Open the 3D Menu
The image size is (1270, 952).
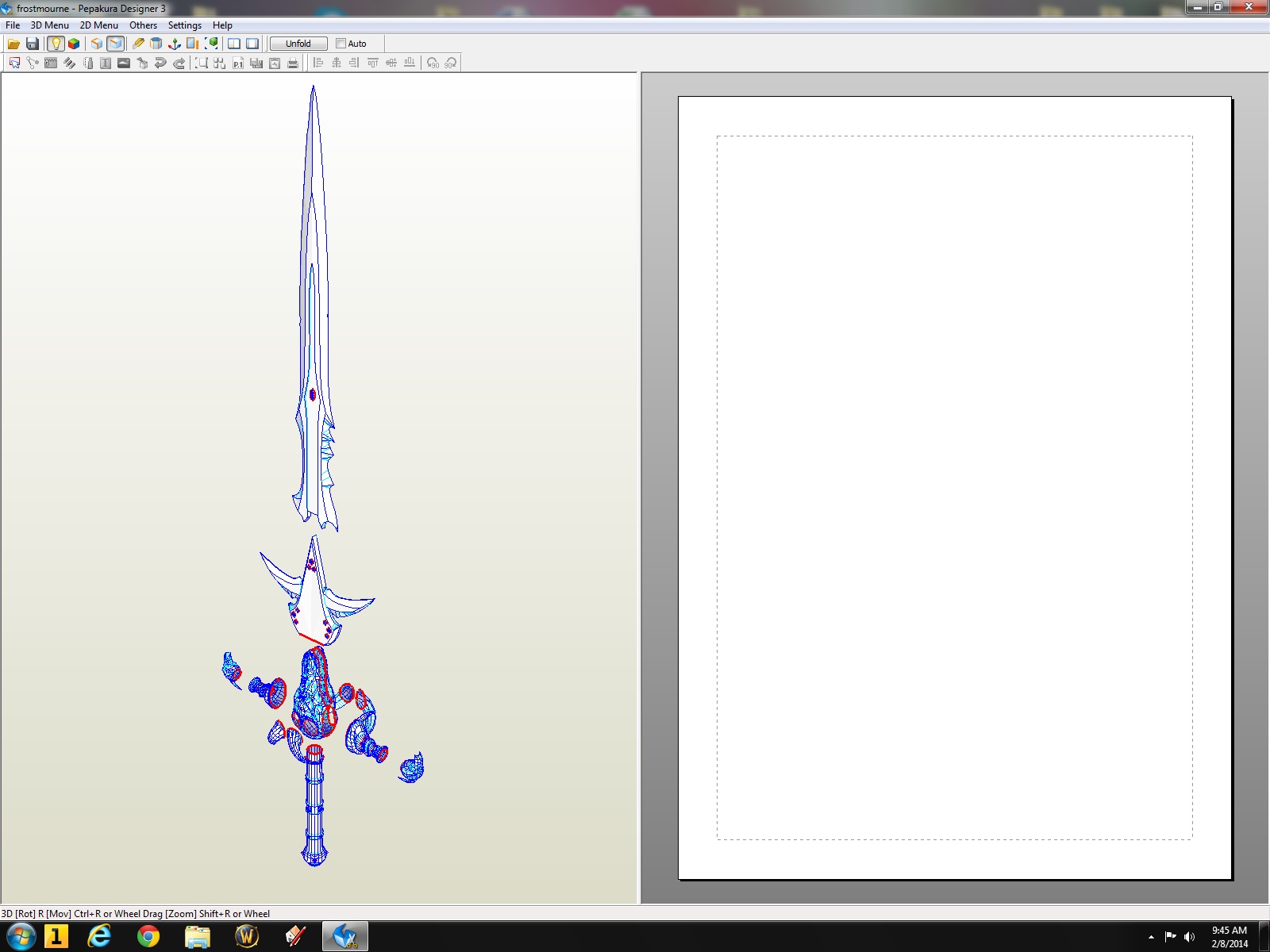(x=49, y=25)
